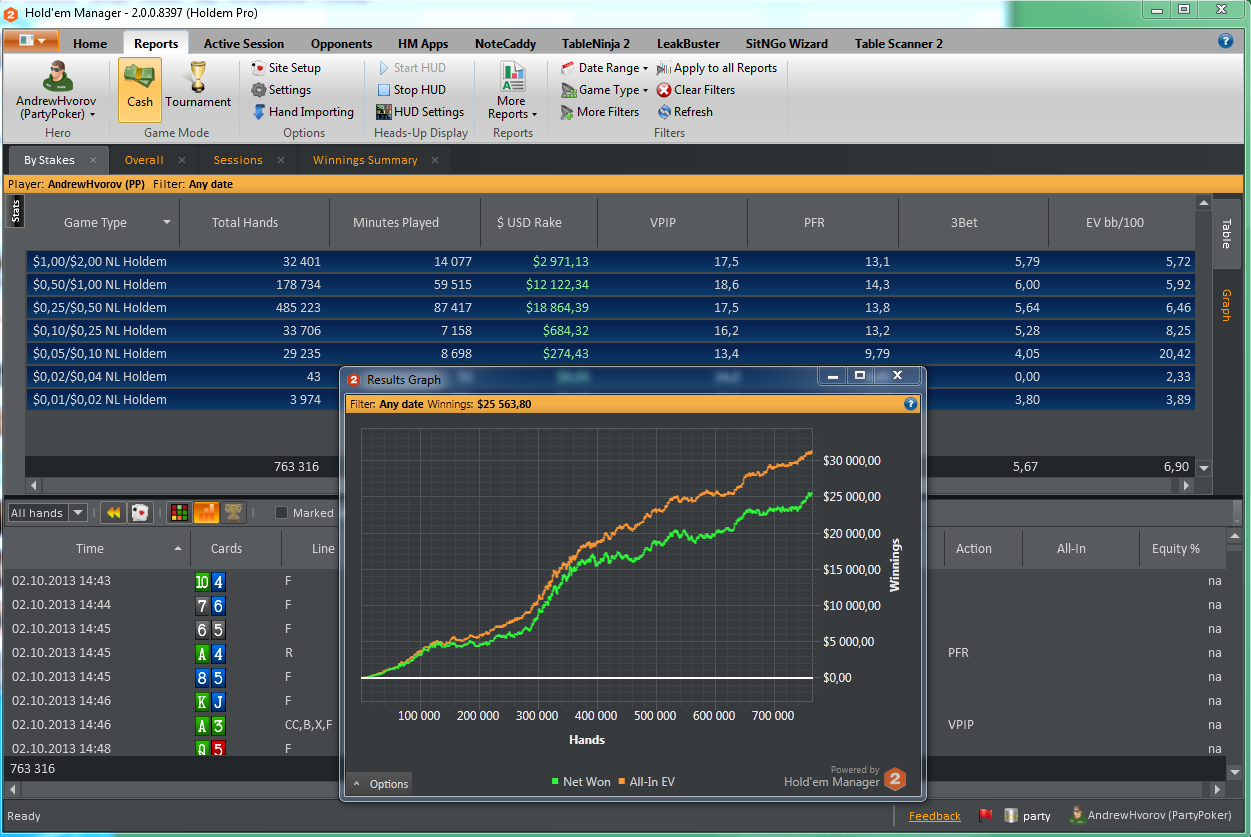Sort by Total Hands column header
Screen dimensions: 1251x837
[245, 222]
